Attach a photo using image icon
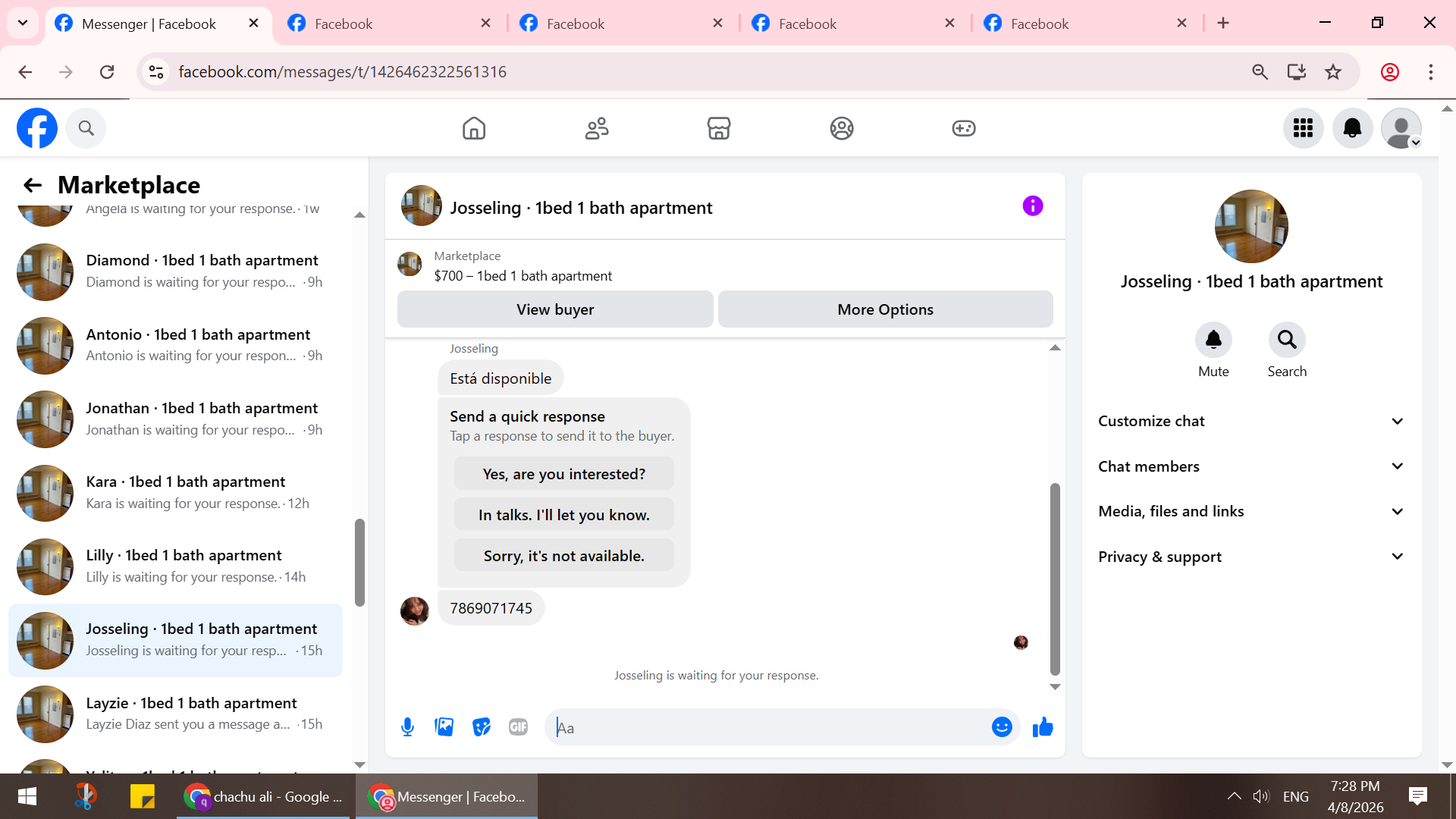The height and width of the screenshot is (819, 1456). [444, 727]
